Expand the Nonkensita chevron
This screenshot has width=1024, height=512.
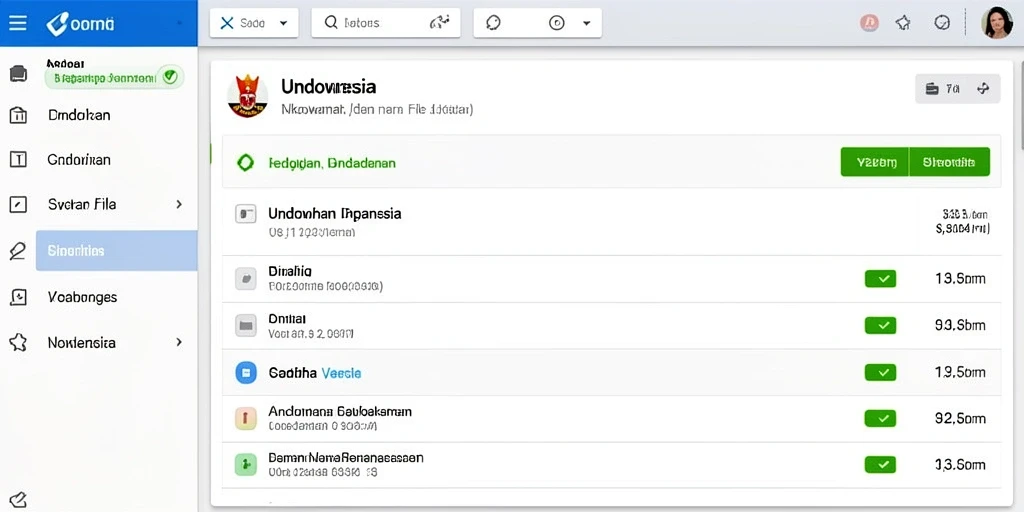point(179,342)
